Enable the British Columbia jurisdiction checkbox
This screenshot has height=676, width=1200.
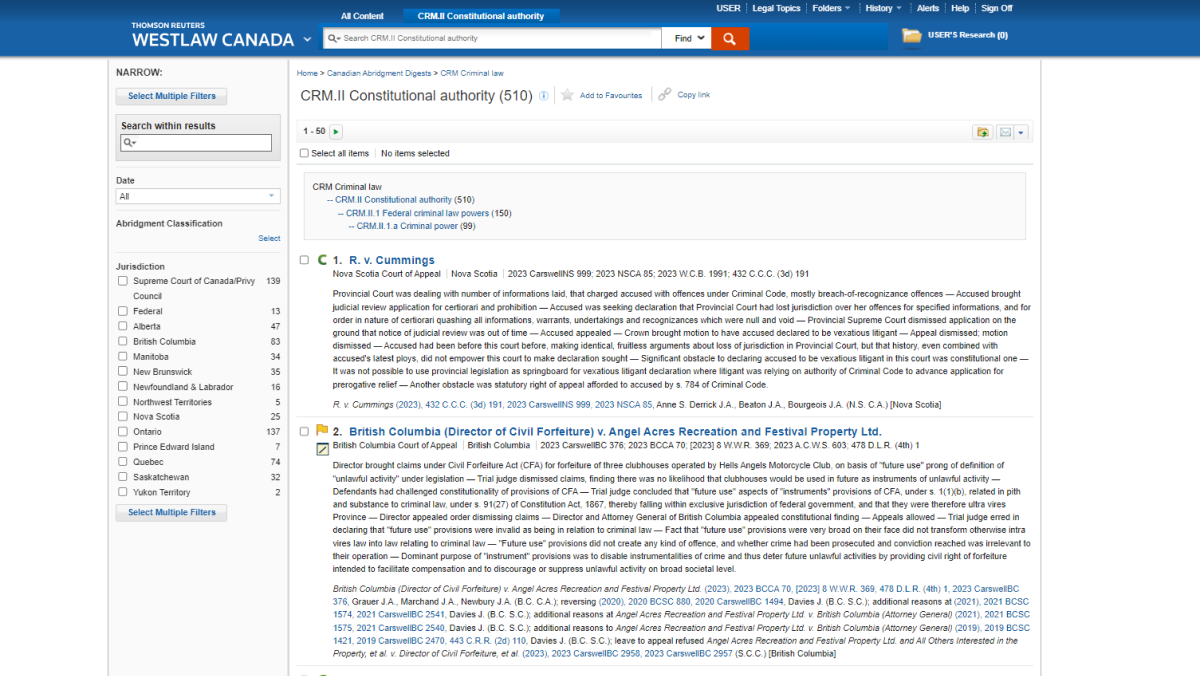(x=122, y=341)
